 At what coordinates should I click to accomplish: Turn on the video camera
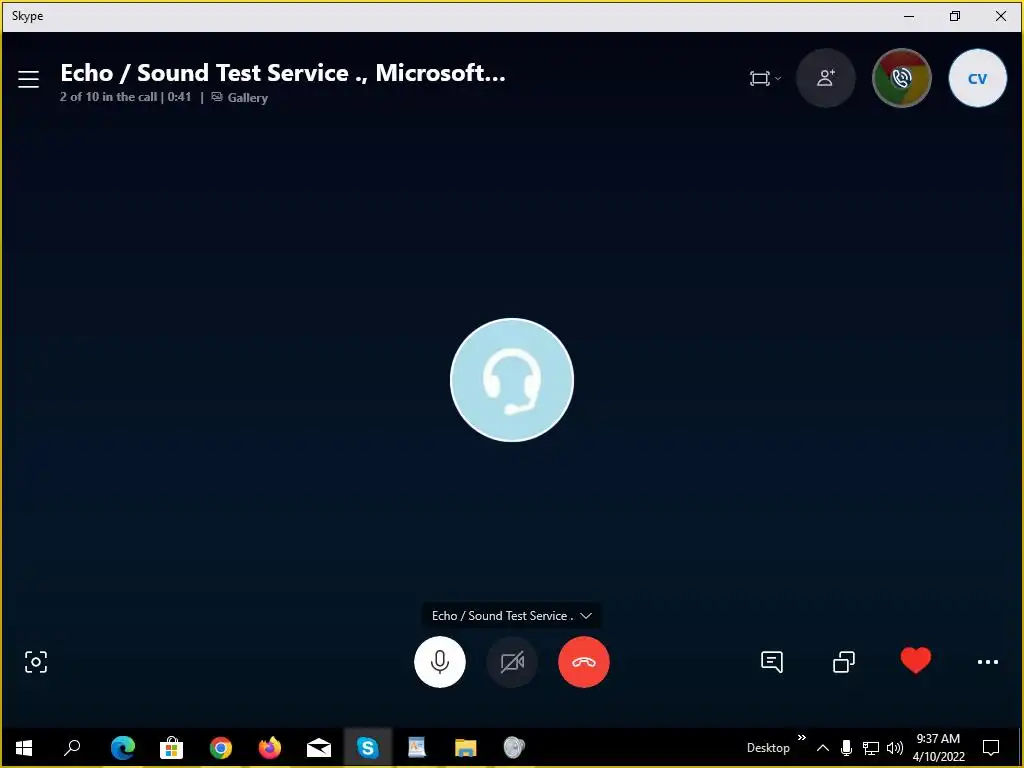click(x=512, y=662)
